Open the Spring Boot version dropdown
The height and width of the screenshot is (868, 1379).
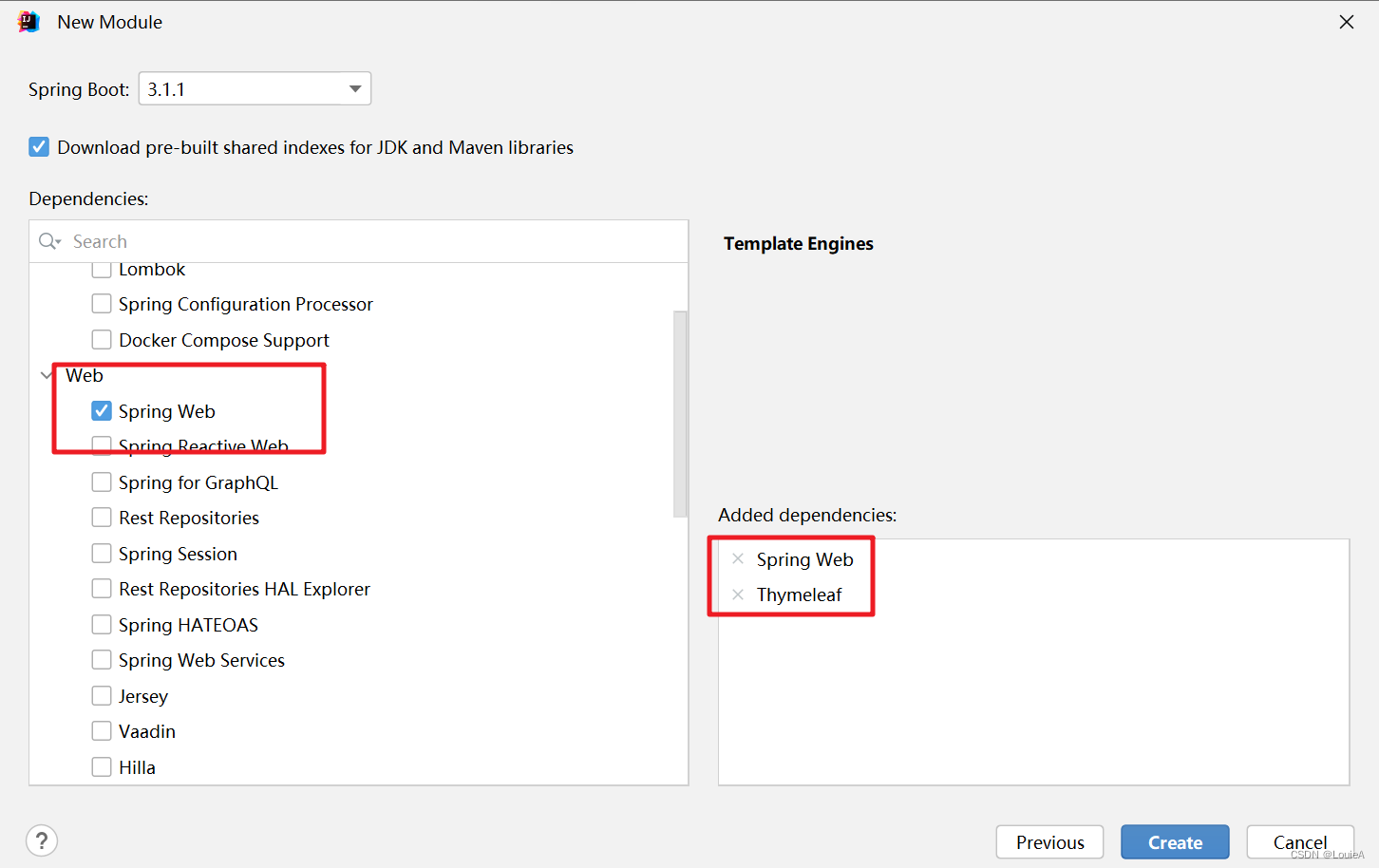pos(255,89)
